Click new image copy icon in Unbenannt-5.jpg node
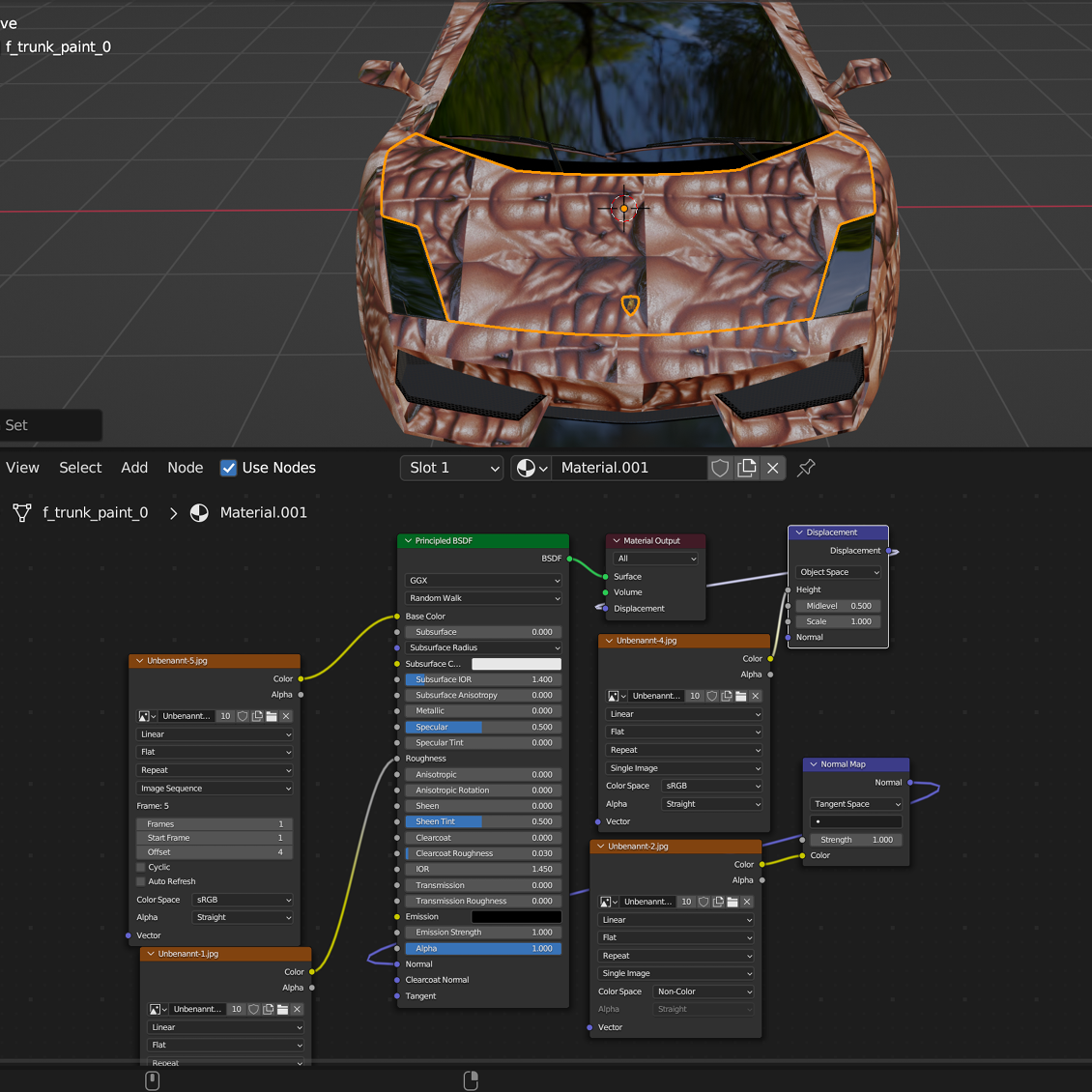 click(x=257, y=716)
